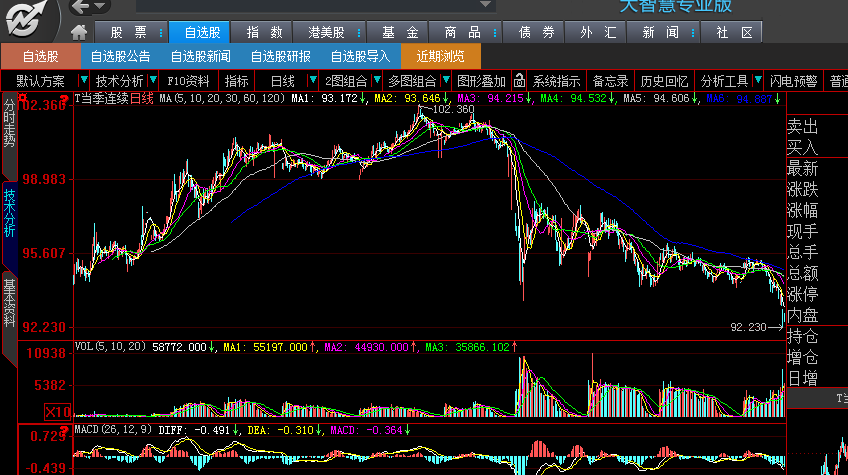Open the 股票 tab's dotted submenu
This screenshot has height=475, width=848.
[x=161, y=33]
